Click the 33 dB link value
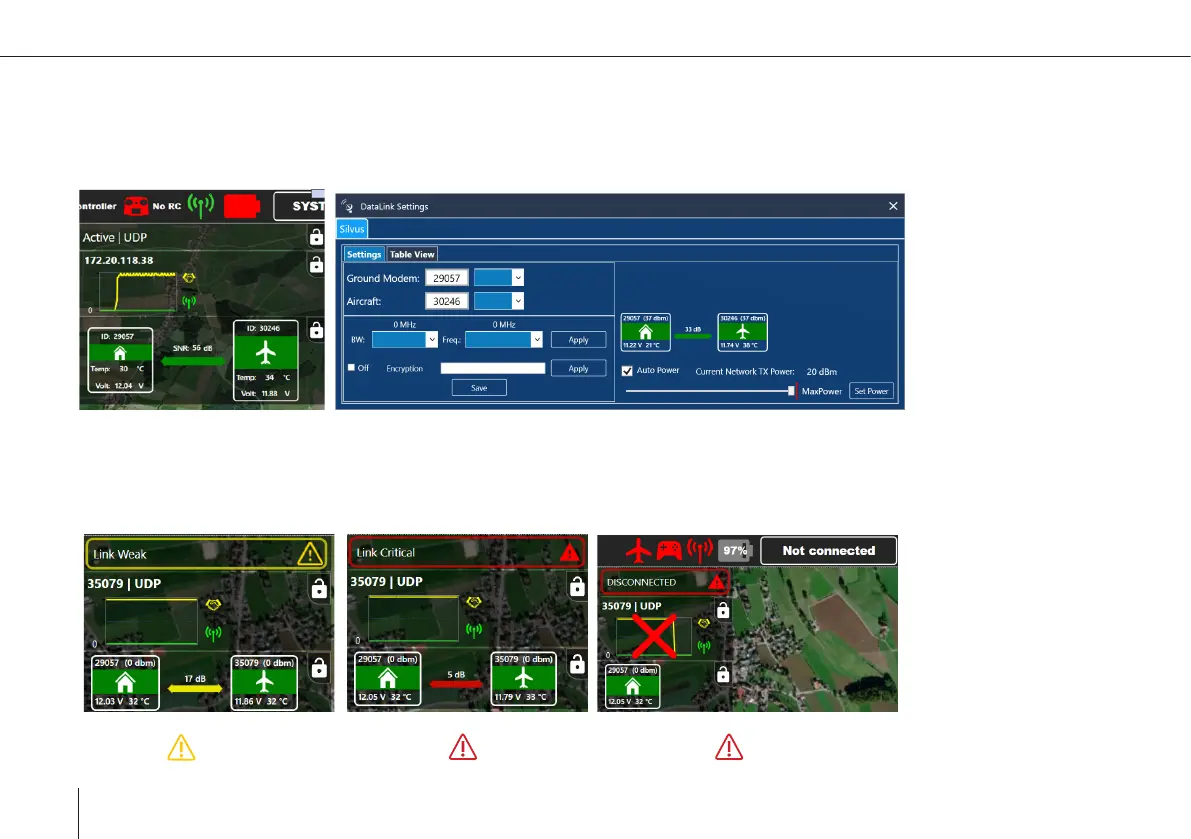1191x839 pixels. point(693,330)
